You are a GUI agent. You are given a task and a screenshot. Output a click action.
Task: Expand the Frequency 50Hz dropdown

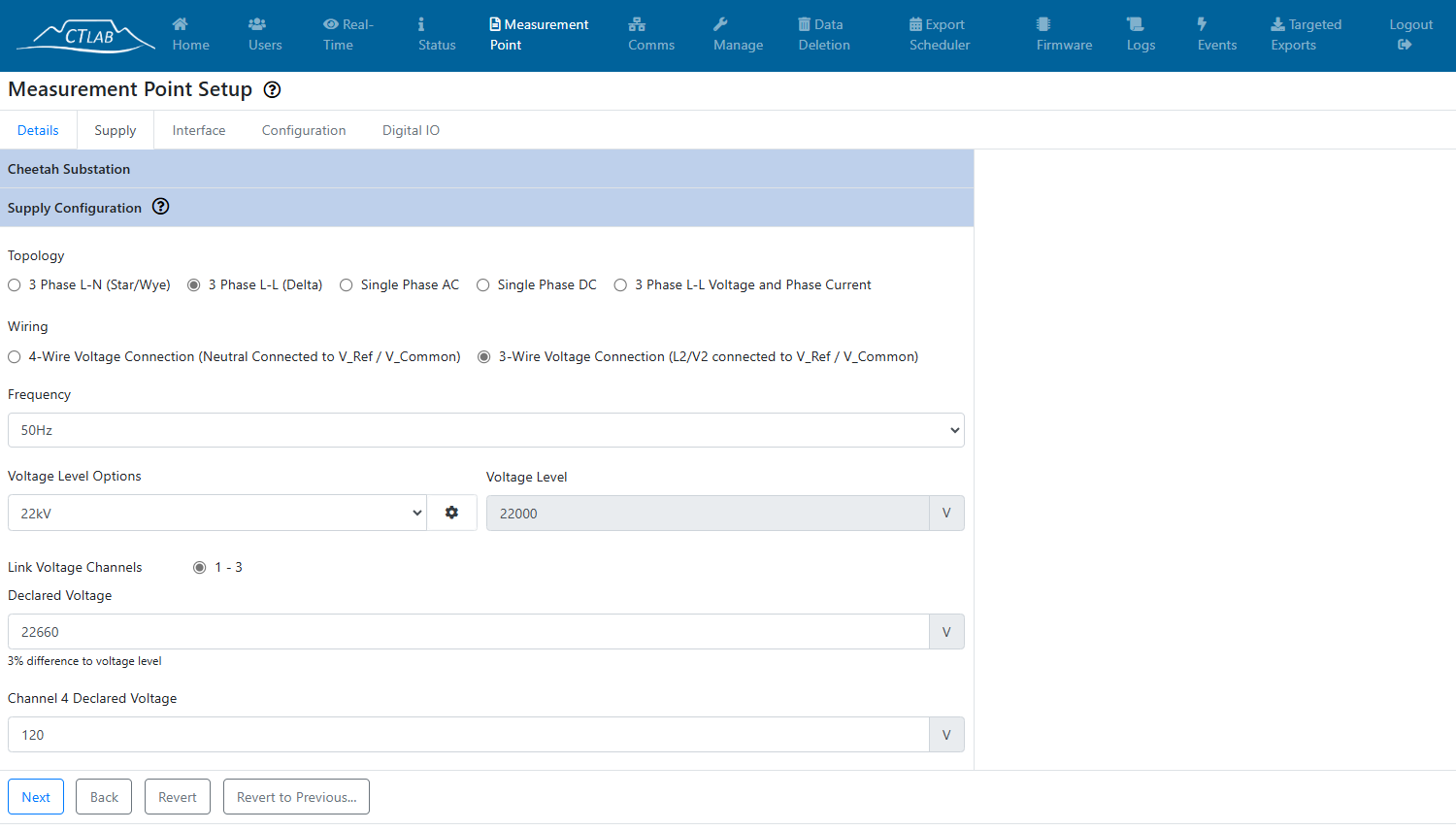486,430
